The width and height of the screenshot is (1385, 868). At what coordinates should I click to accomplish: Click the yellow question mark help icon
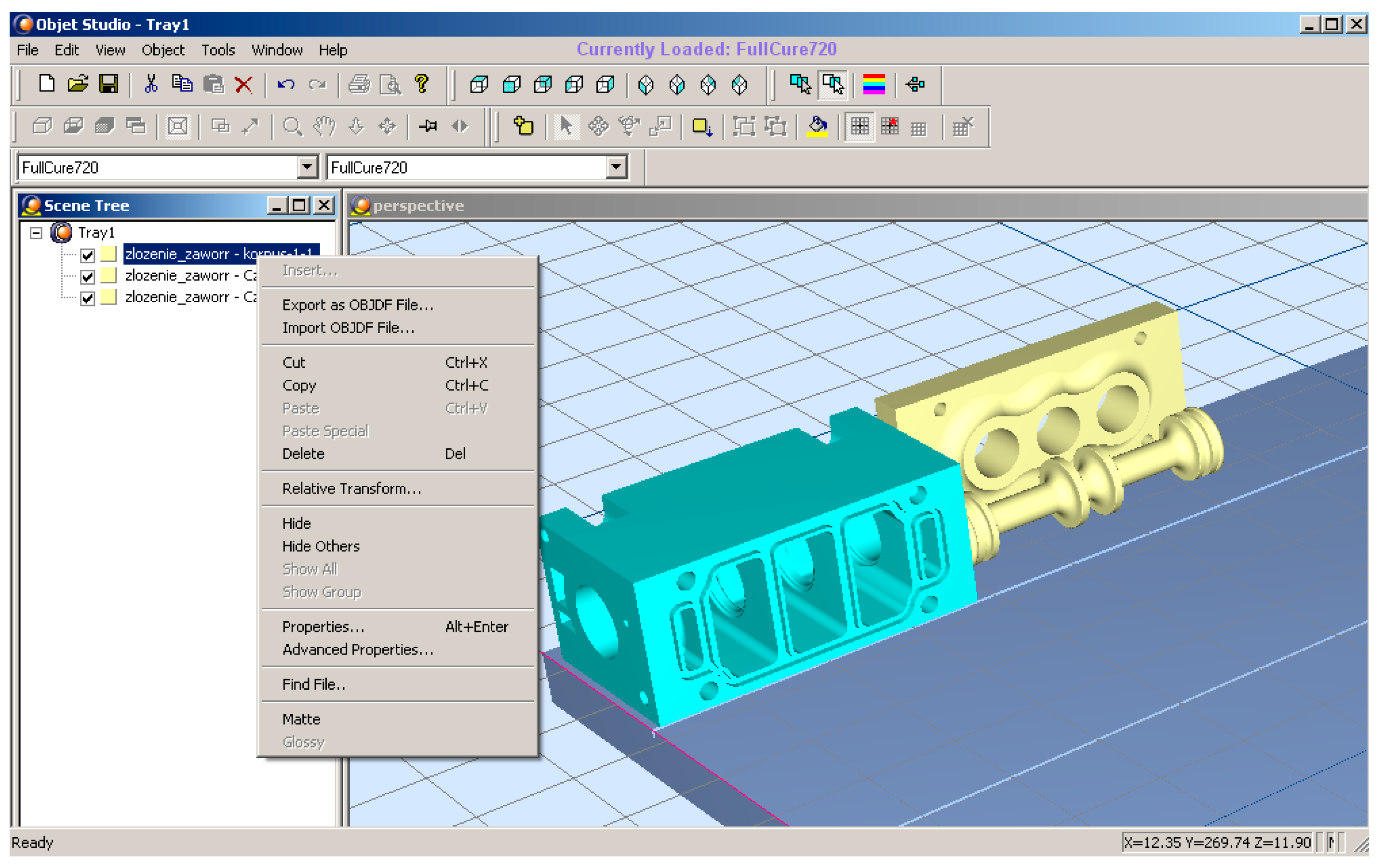(422, 84)
